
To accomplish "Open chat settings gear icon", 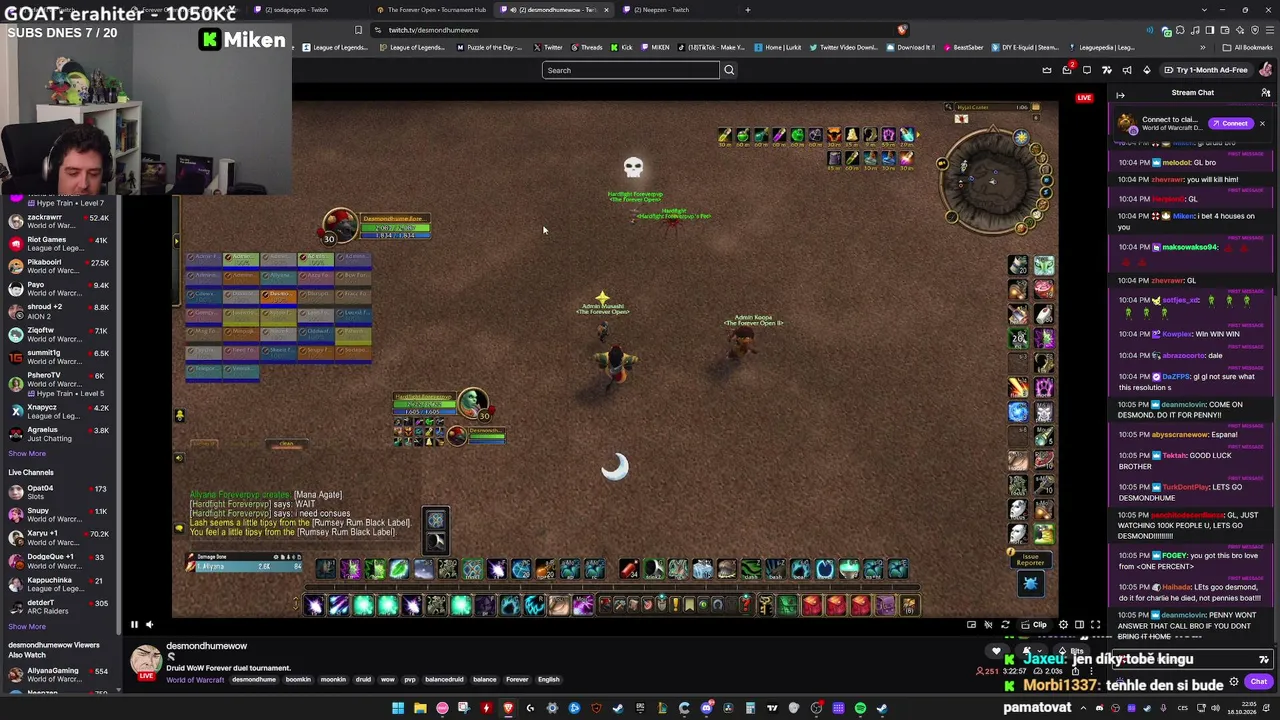I will click(x=1234, y=682).
